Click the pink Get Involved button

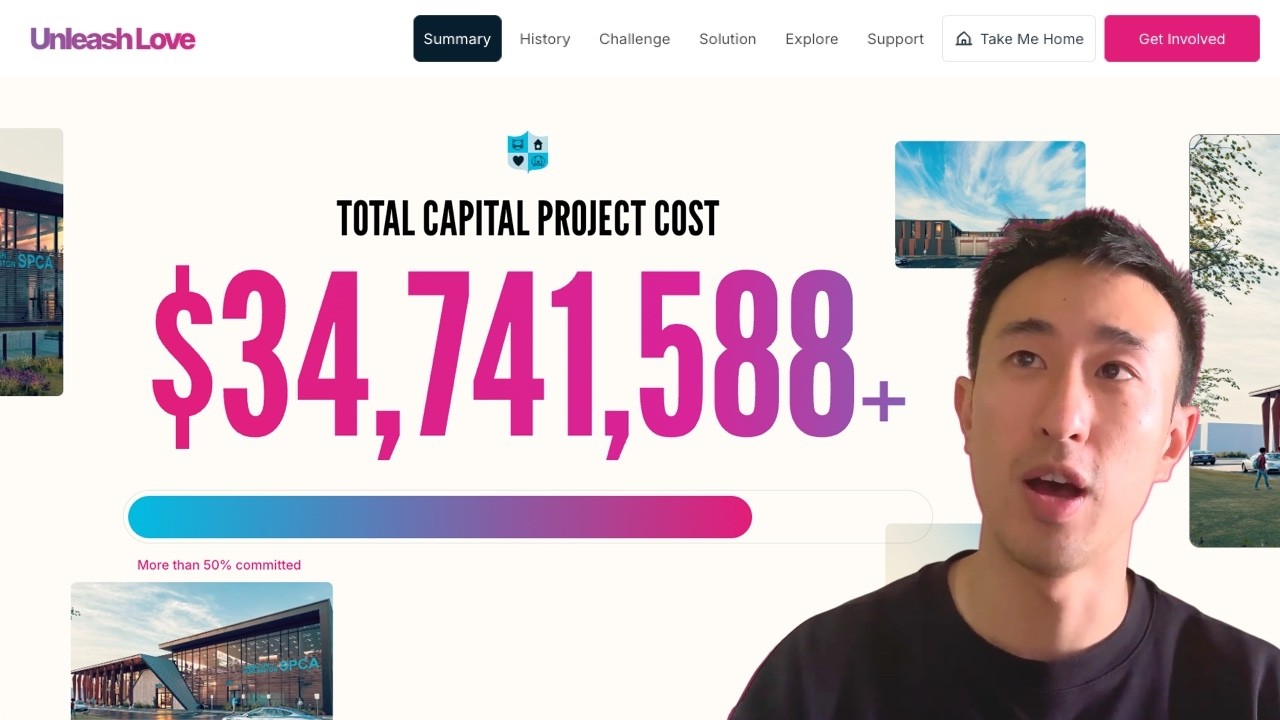click(1182, 39)
